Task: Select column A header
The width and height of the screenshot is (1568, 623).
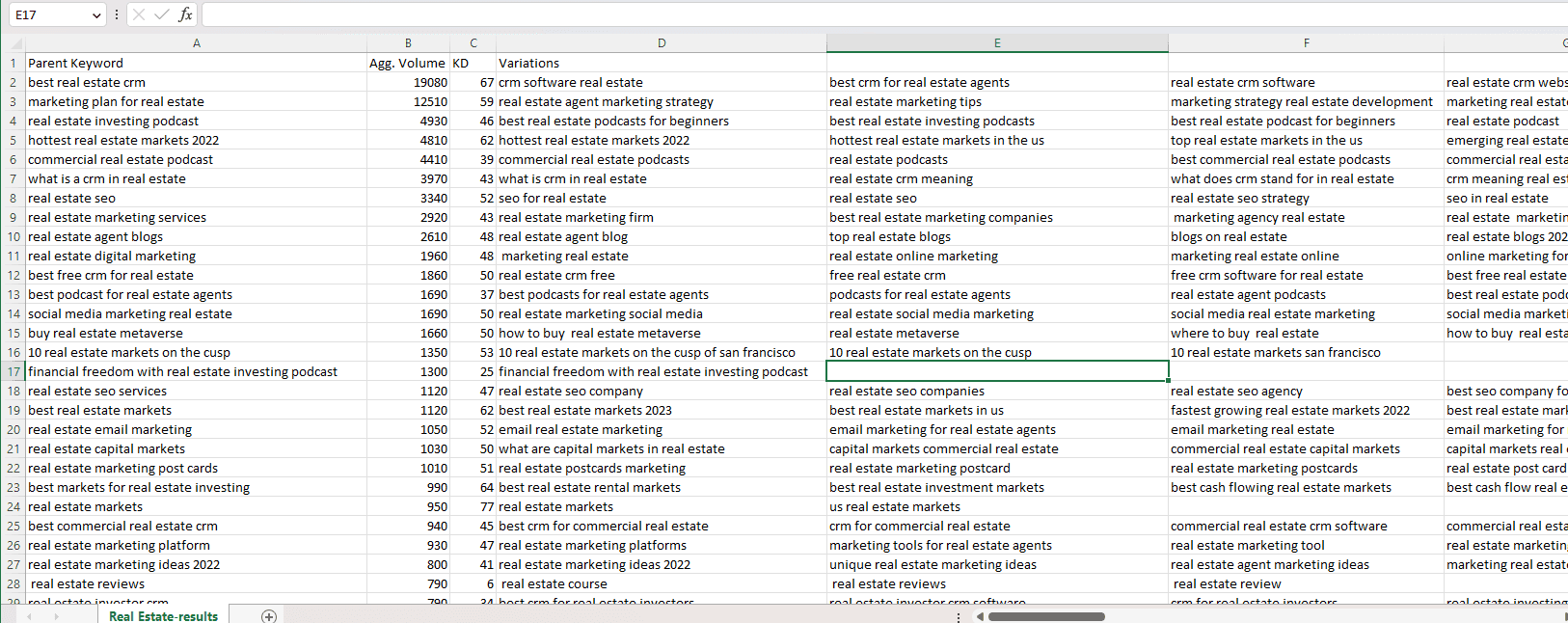Action: click(x=197, y=43)
